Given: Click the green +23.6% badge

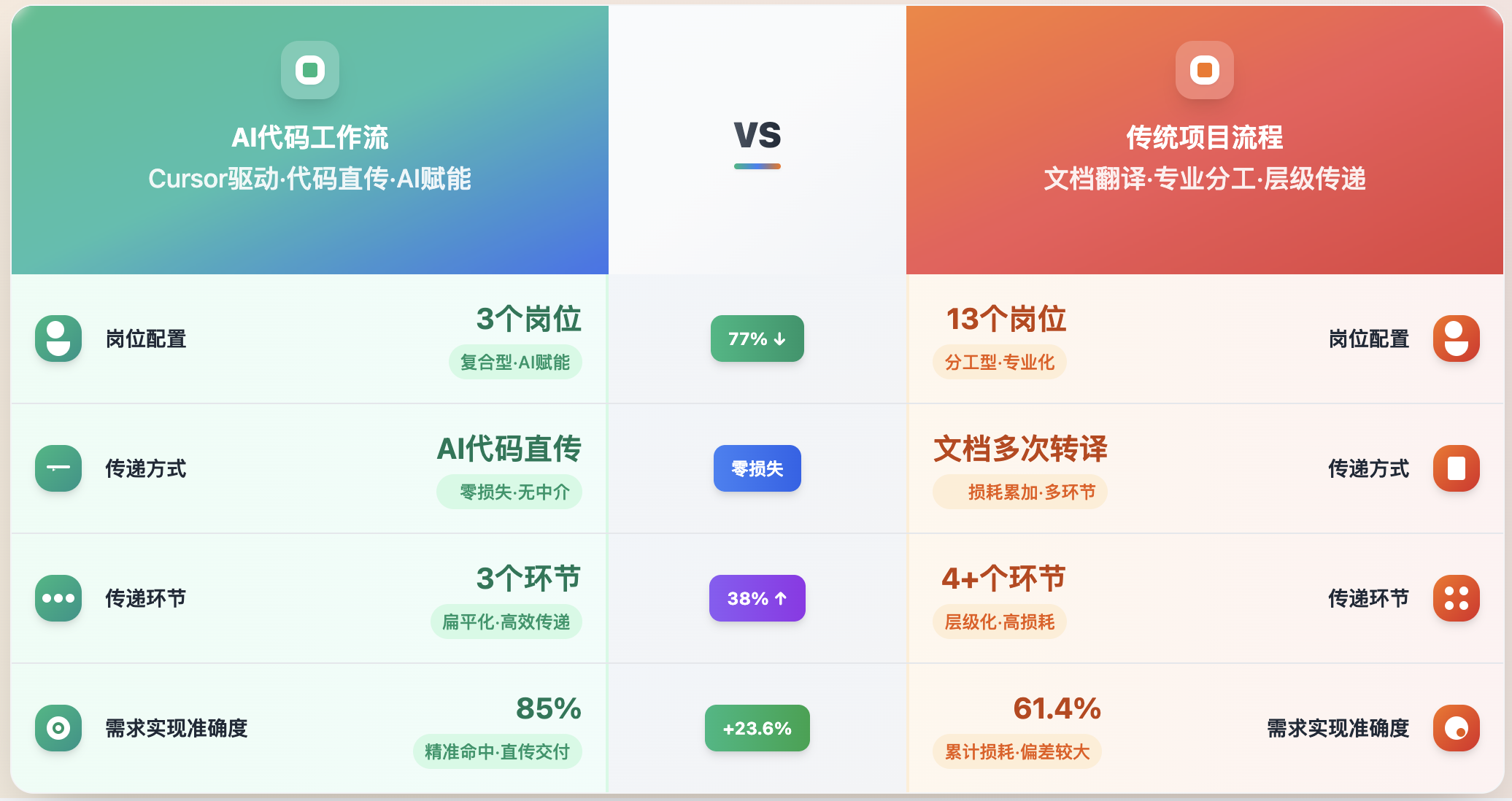Looking at the screenshot, I should tap(757, 728).
